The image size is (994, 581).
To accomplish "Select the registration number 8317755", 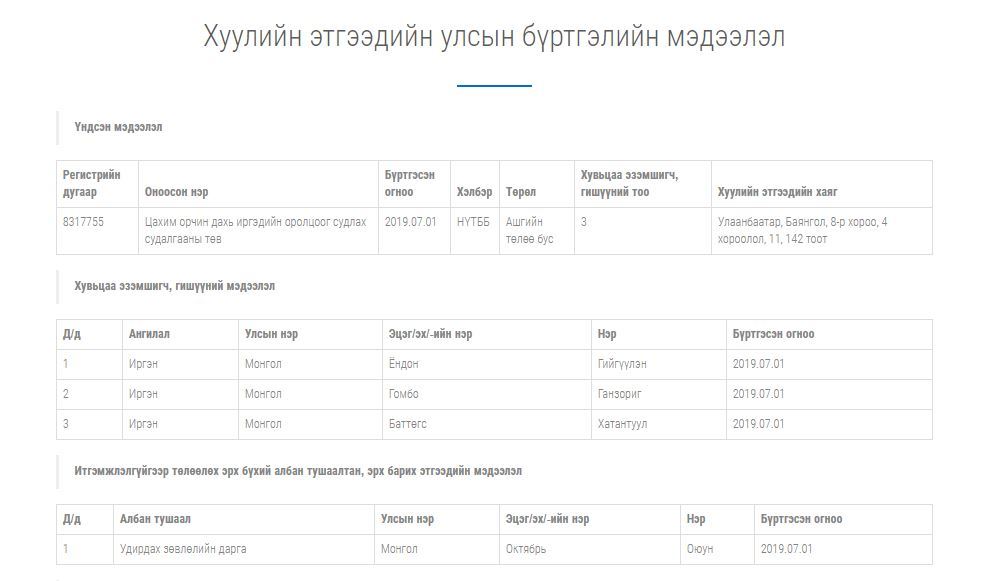I will pyautogui.click(x=83, y=222).
